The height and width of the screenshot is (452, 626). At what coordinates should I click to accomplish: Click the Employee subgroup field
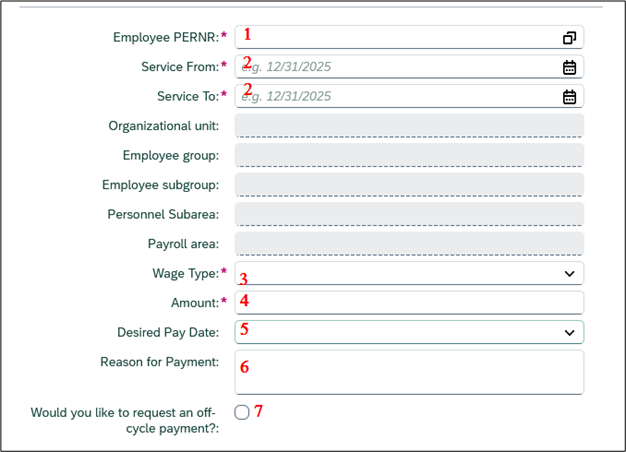click(x=408, y=185)
